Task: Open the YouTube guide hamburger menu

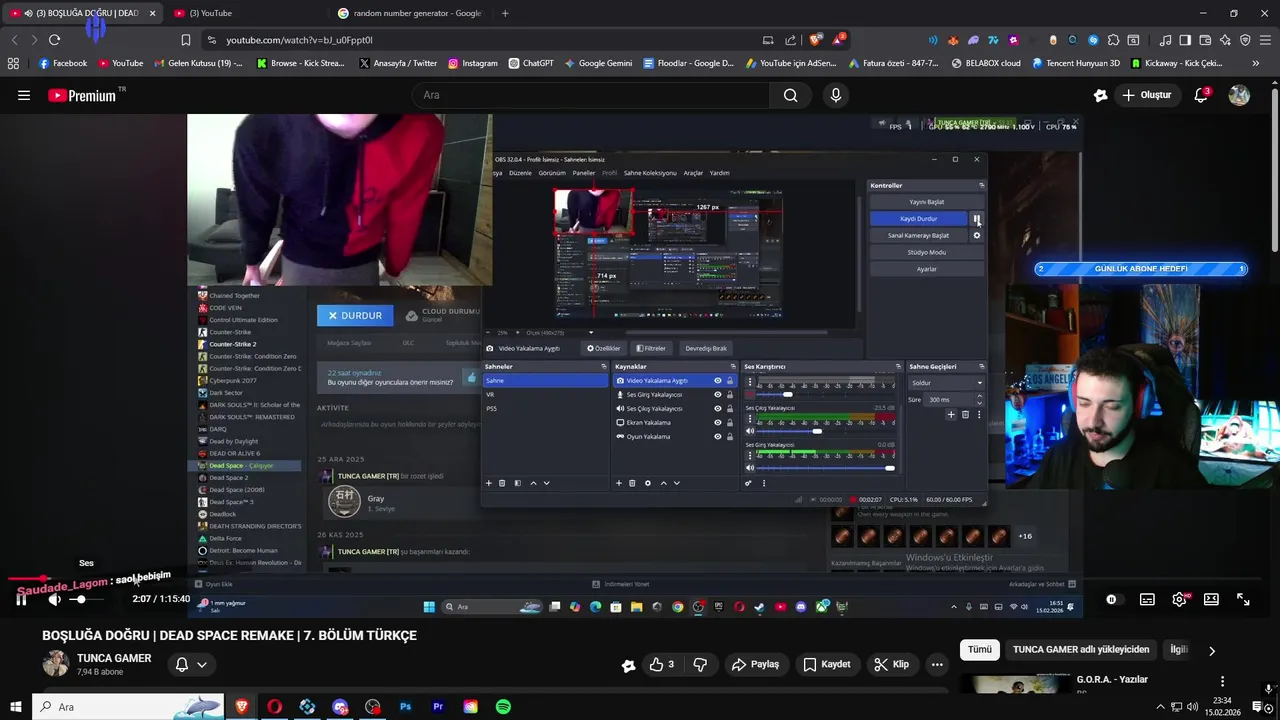Action: coord(24,95)
